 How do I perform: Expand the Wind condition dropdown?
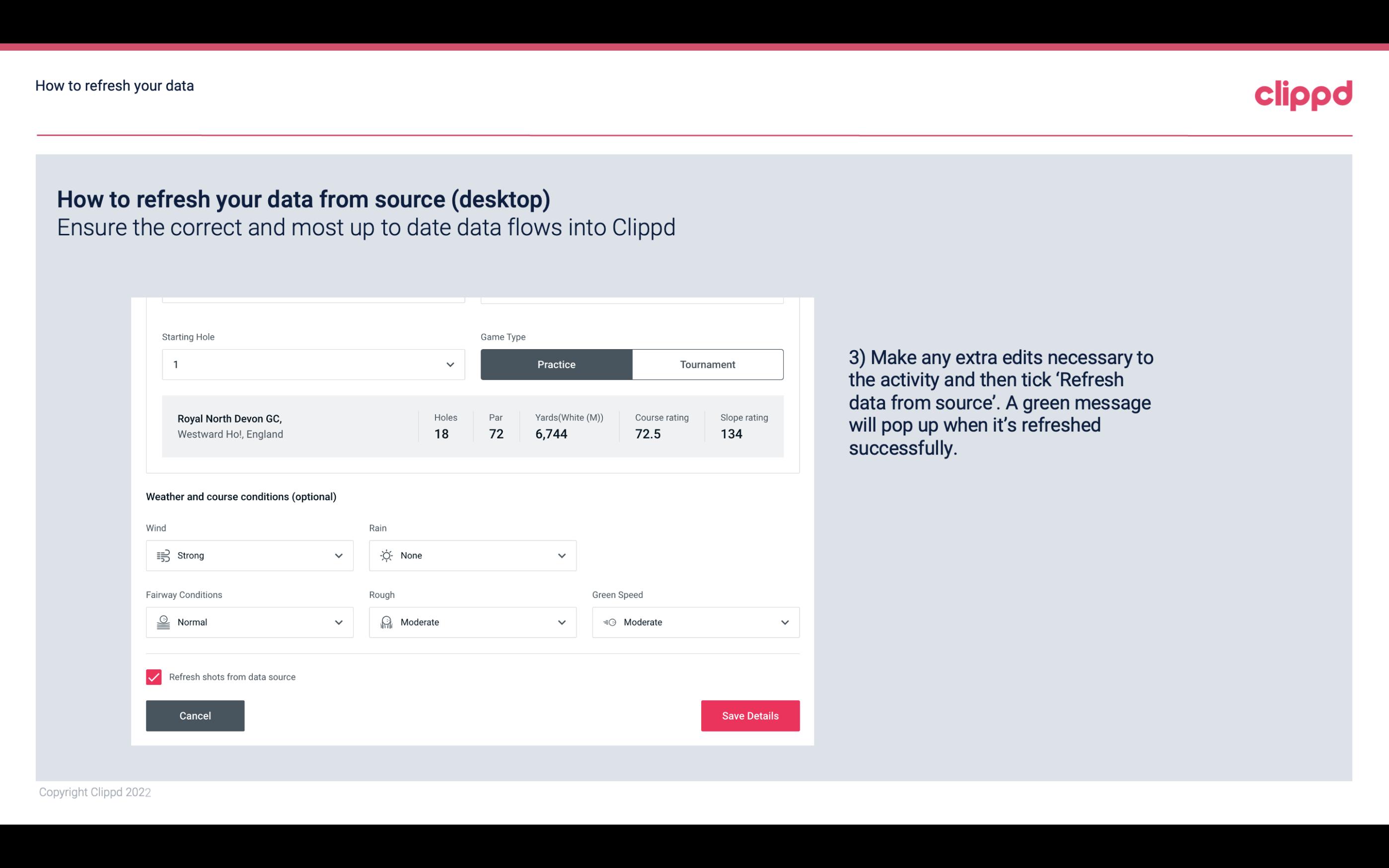pos(338,555)
